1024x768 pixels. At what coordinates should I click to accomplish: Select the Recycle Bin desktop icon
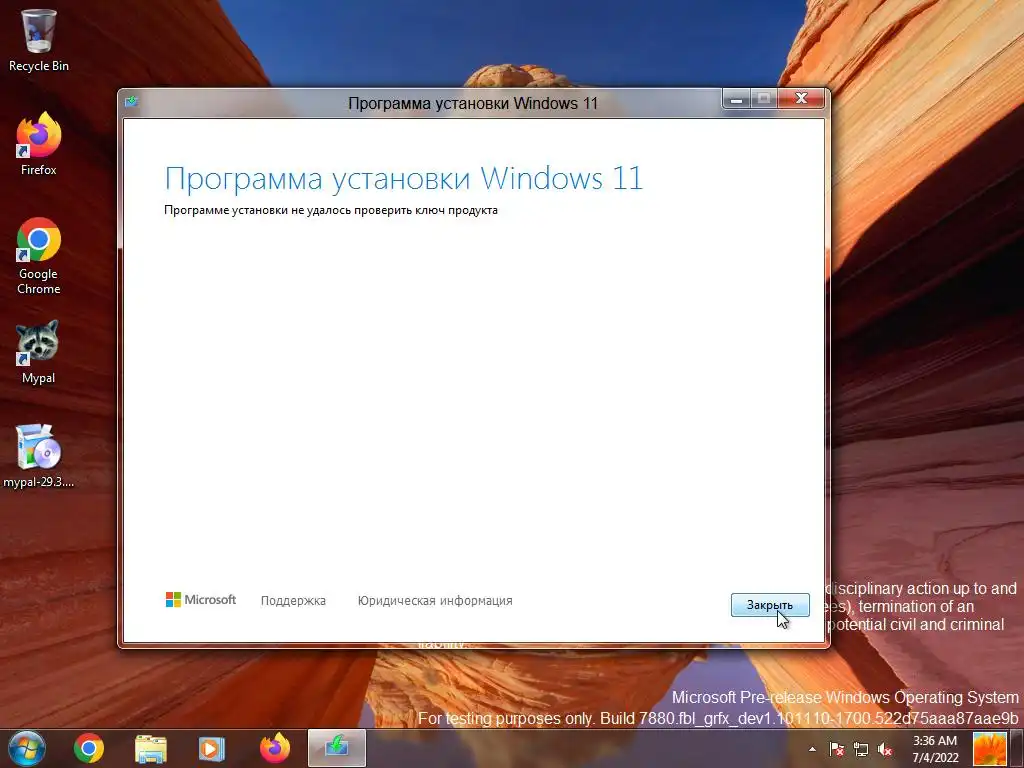click(x=39, y=40)
